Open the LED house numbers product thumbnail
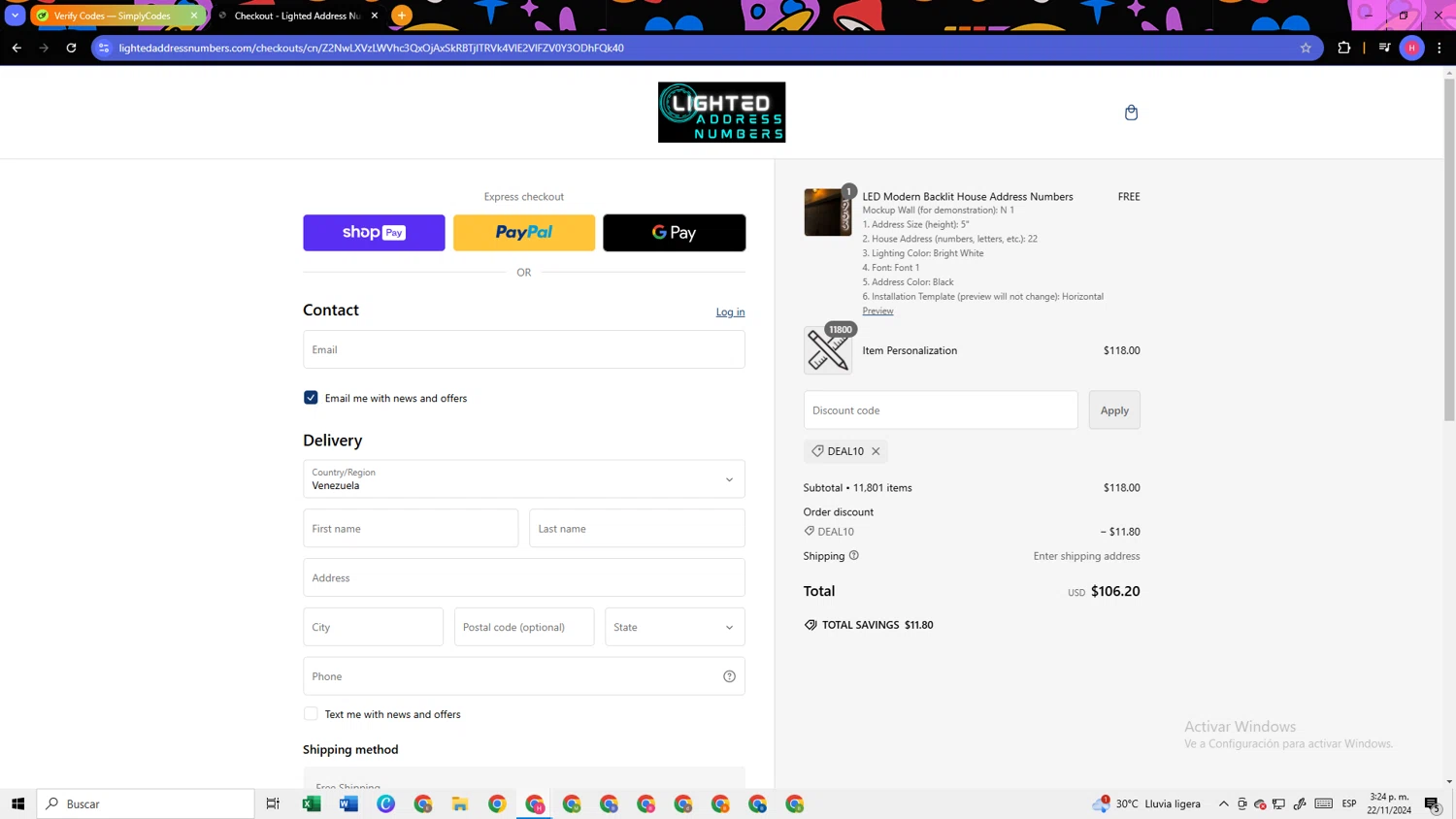 pyautogui.click(x=828, y=213)
